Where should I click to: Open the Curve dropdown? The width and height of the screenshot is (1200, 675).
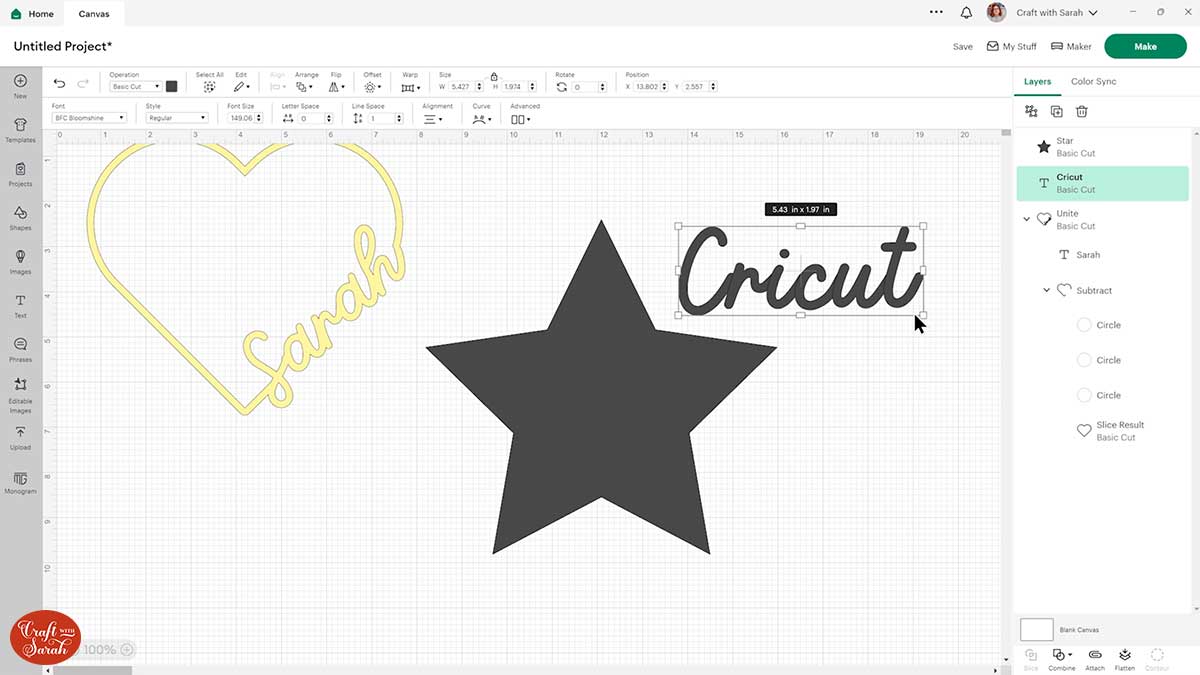(482, 119)
